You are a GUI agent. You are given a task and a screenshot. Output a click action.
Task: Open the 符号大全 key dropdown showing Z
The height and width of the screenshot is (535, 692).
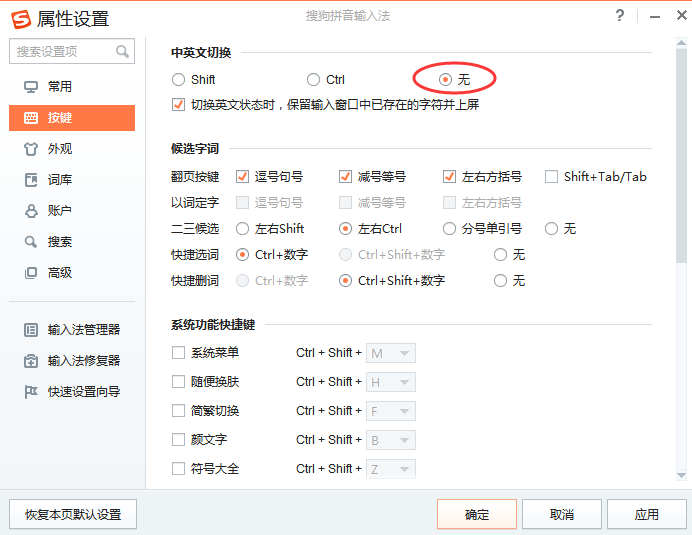coord(391,469)
